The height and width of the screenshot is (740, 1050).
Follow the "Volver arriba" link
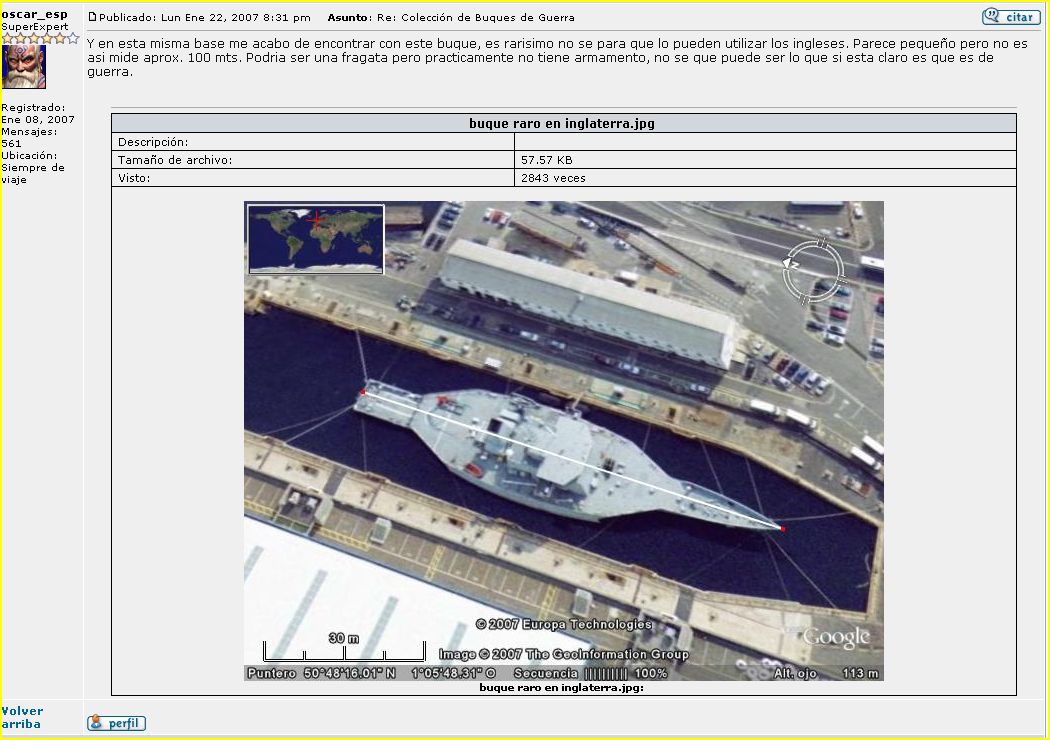point(22,717)
